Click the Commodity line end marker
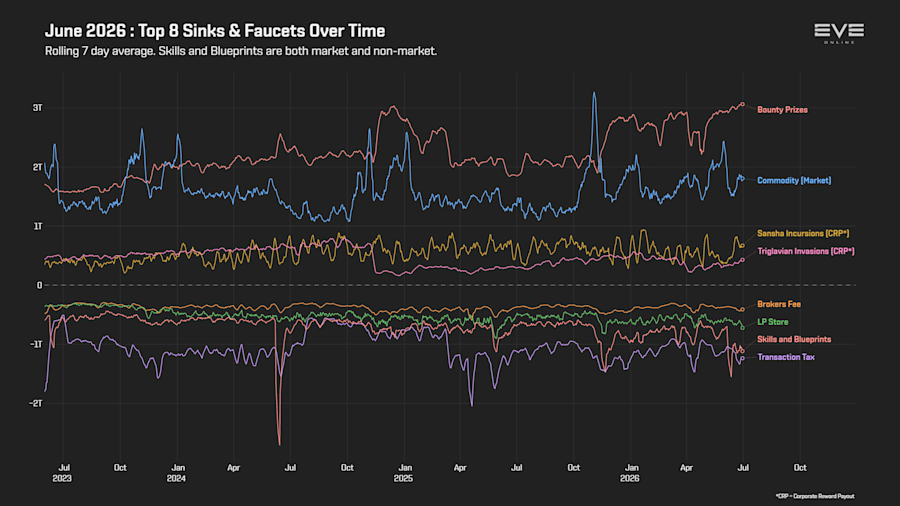This screenshot has width=900, height=506. [x=743, y=179]
